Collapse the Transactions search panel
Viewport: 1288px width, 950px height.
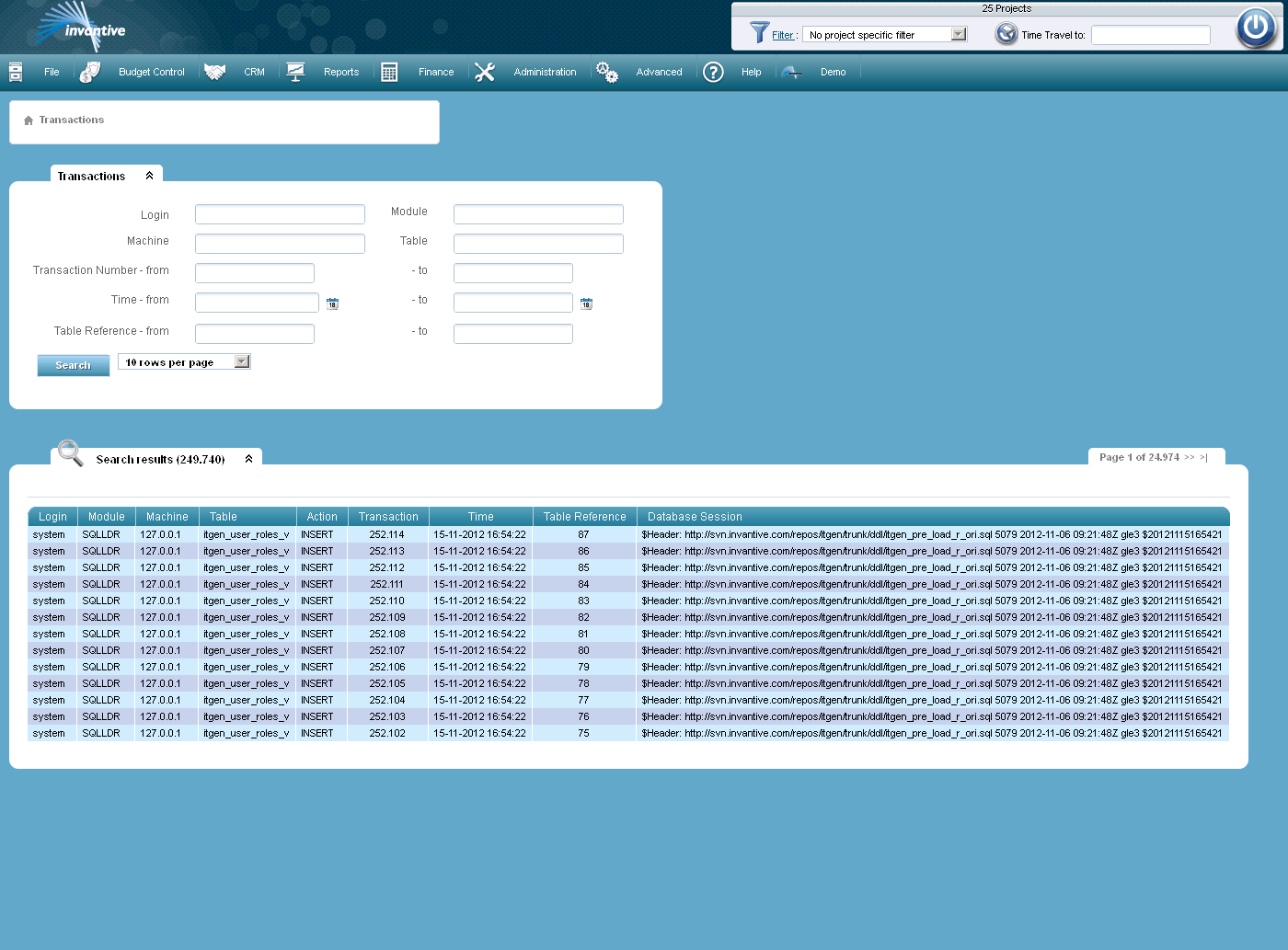pos(149,174)
